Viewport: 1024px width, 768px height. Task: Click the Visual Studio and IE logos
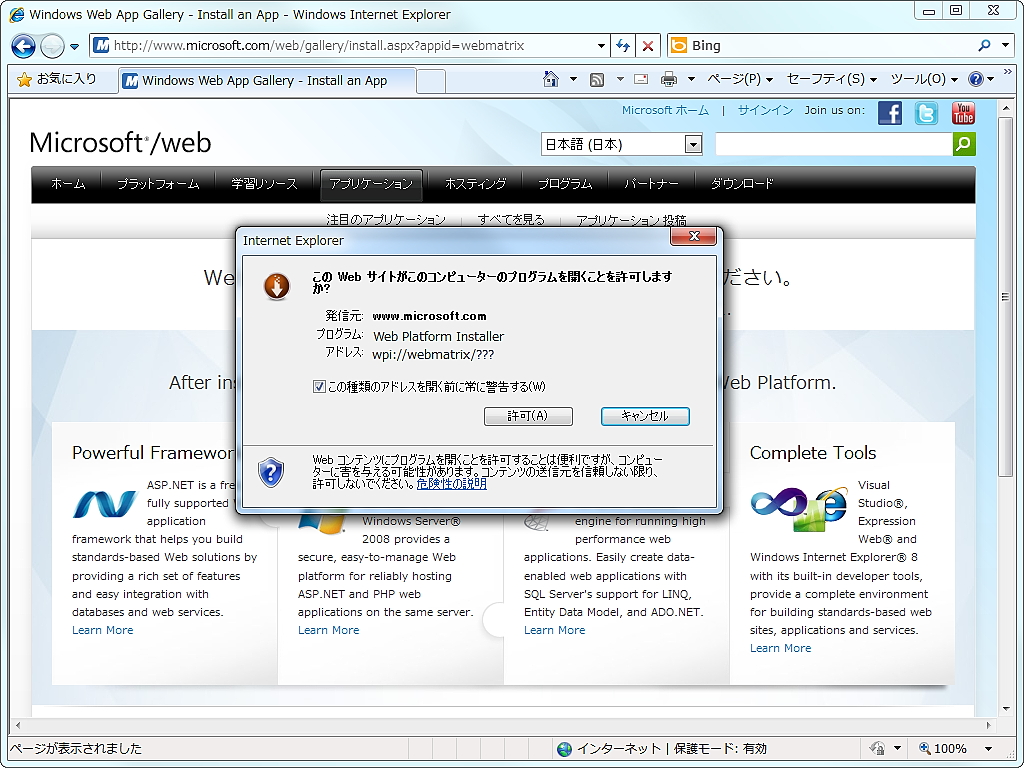(x=799, y=507)
